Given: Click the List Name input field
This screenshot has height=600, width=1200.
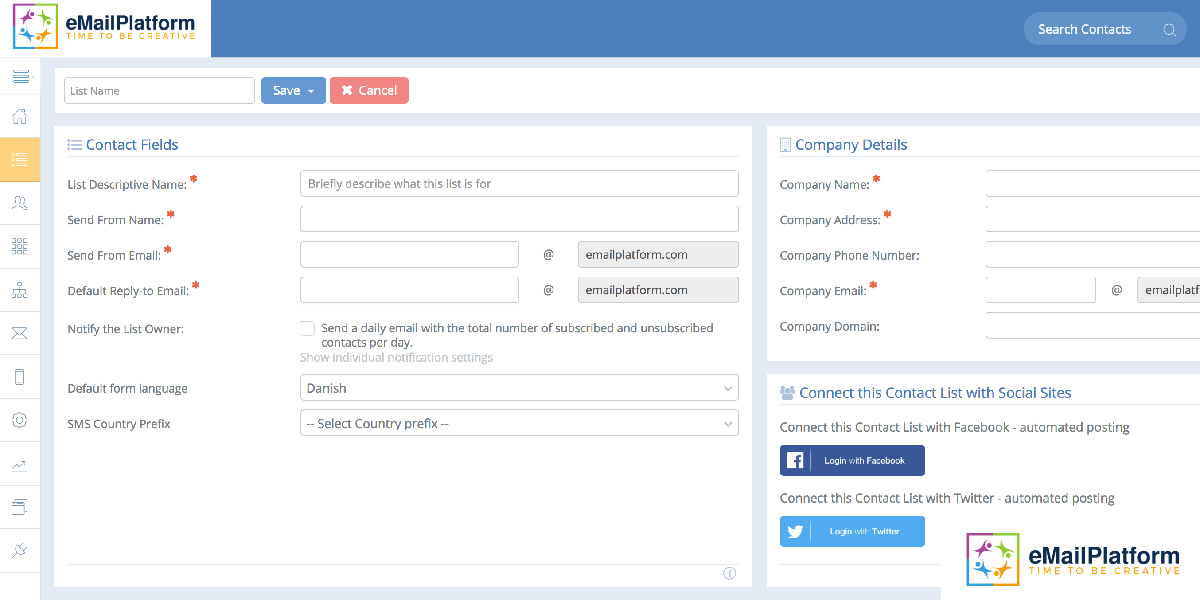Looking at the screenshot, I should [x=158, y=90].
